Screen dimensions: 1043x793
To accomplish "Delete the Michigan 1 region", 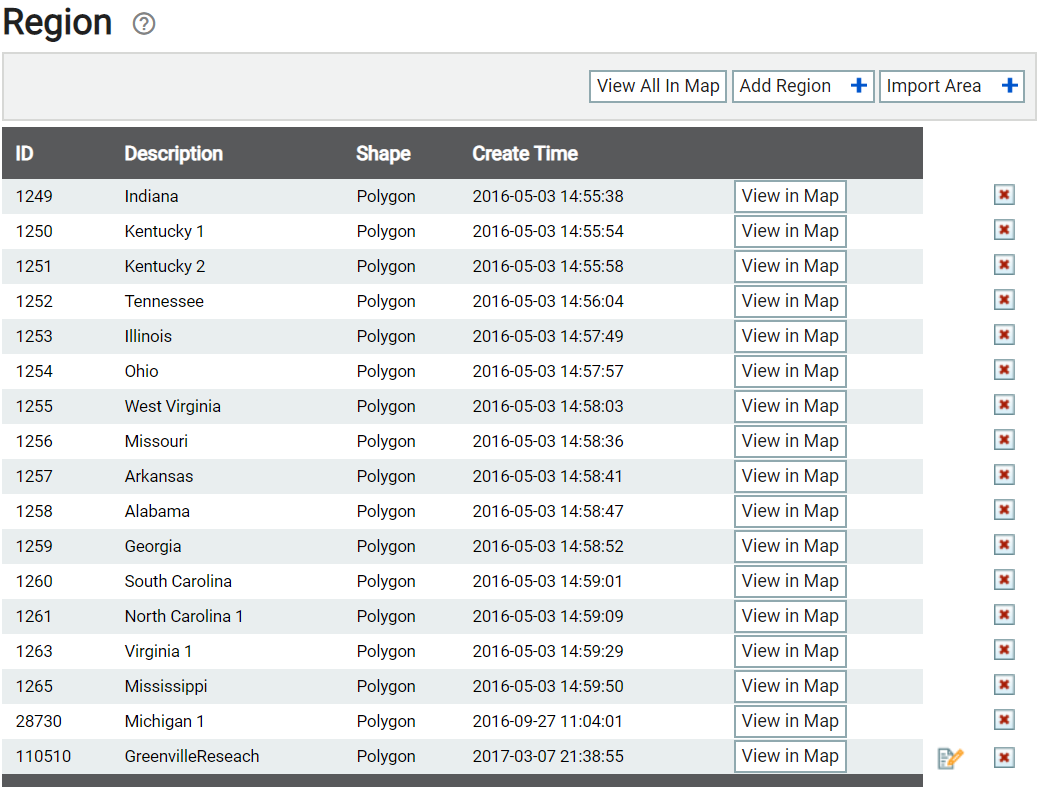I will 1004,720.
